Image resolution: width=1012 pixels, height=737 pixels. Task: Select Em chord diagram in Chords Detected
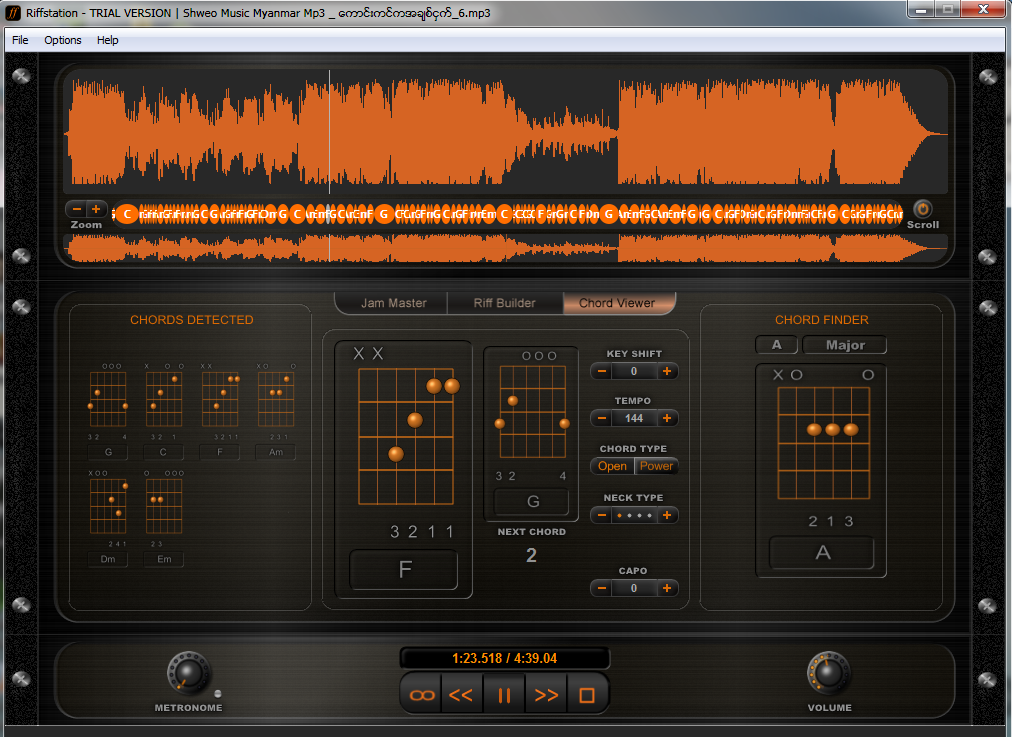[164, 507]
